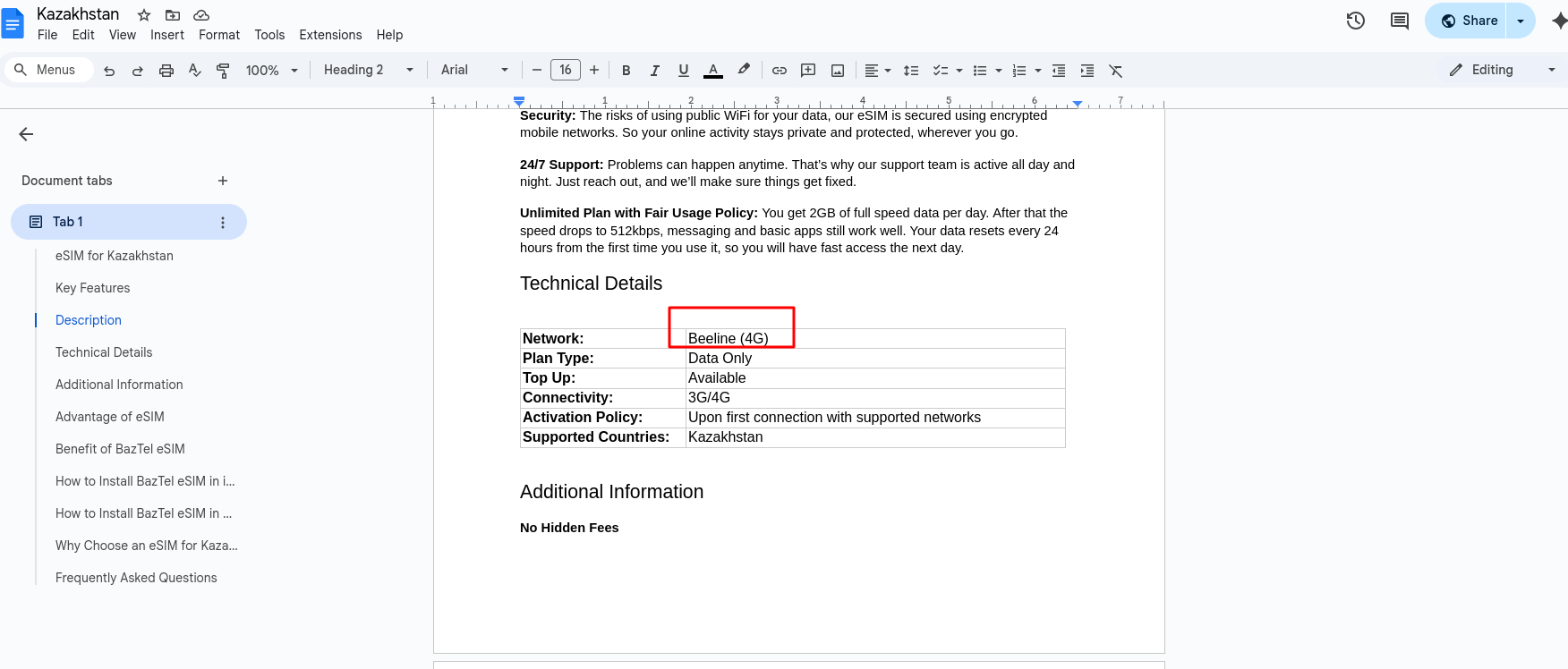This screenshot has height=669, width=1568.
Task: Click the Undo icon in toolbar
Action: (109, 71)
